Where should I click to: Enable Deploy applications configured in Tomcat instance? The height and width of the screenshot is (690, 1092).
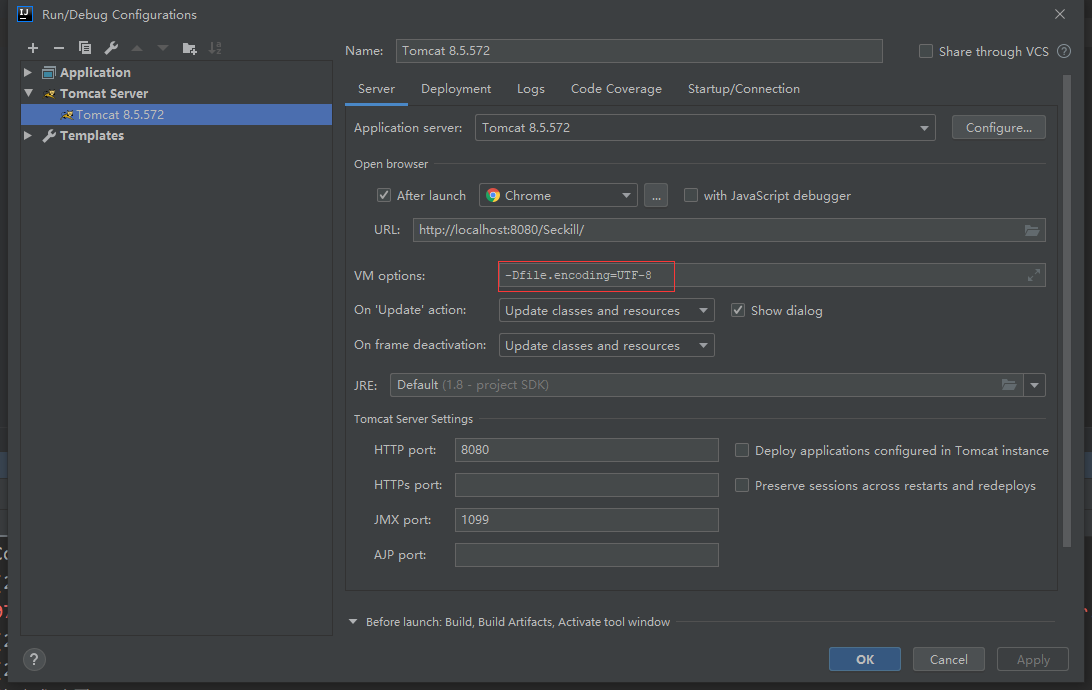point(742,450)
